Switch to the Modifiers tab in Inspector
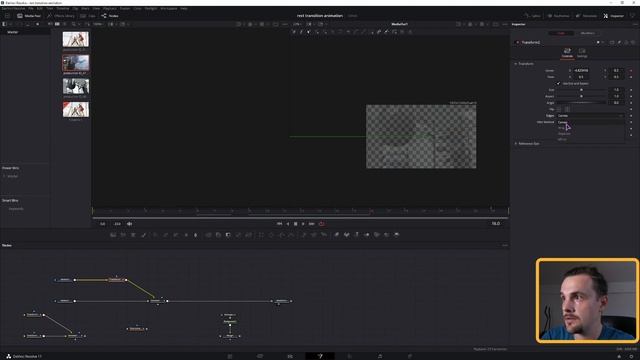Screen dimensions: 640x360 [588, 33]
